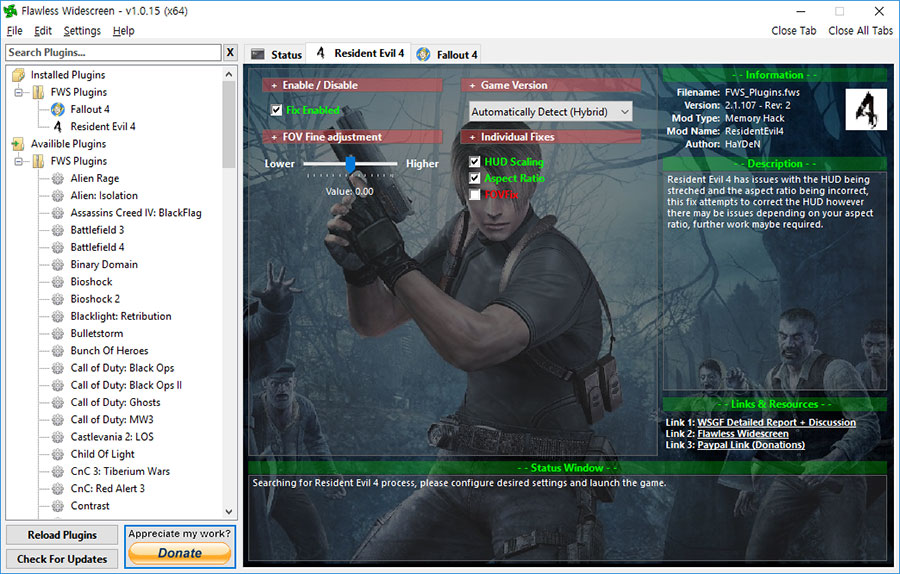This screenshot has height=574, width=900.
Task: Click in the Search Plugins field
Action: [114, 52]
